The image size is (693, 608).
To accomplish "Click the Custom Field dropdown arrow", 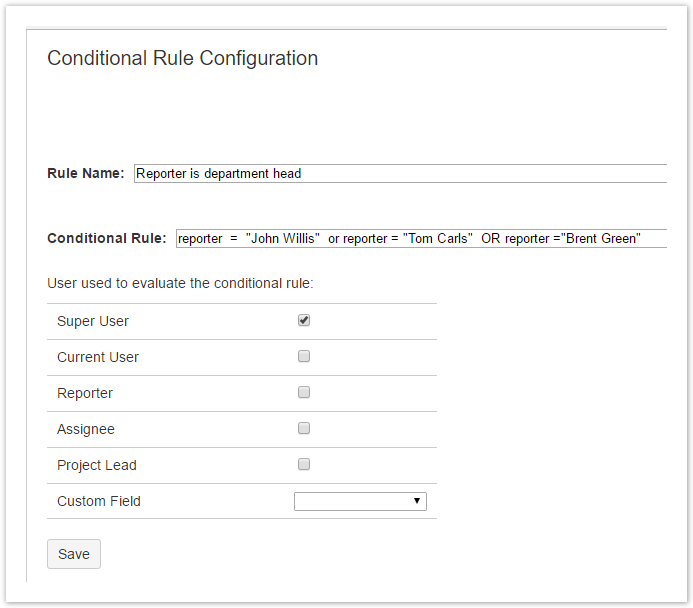I will point(417,501).
